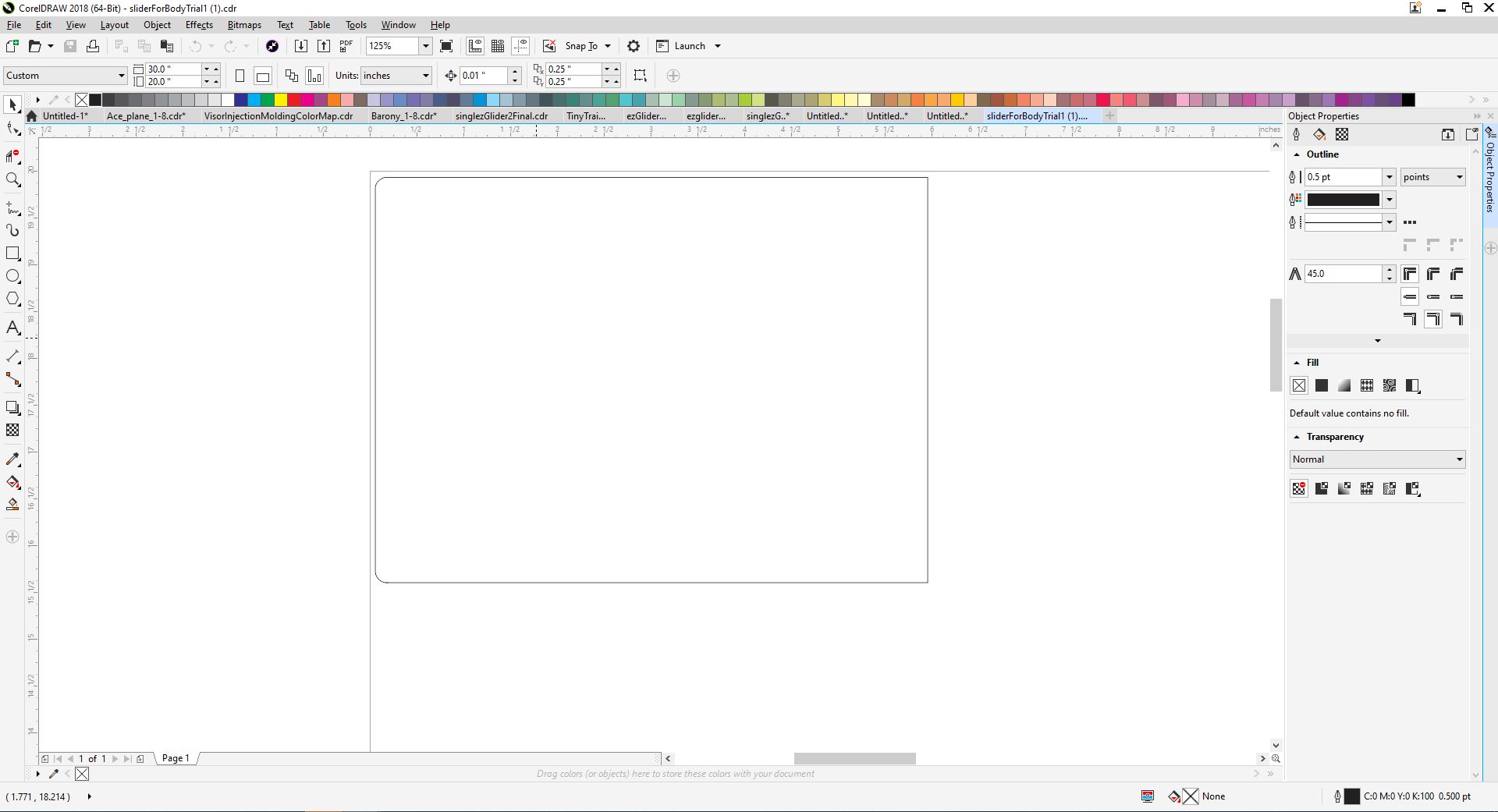This screenshot has height=812, width=1498.
Task: Select the Transparency tool in the toolbox
Action: [12, 431]
